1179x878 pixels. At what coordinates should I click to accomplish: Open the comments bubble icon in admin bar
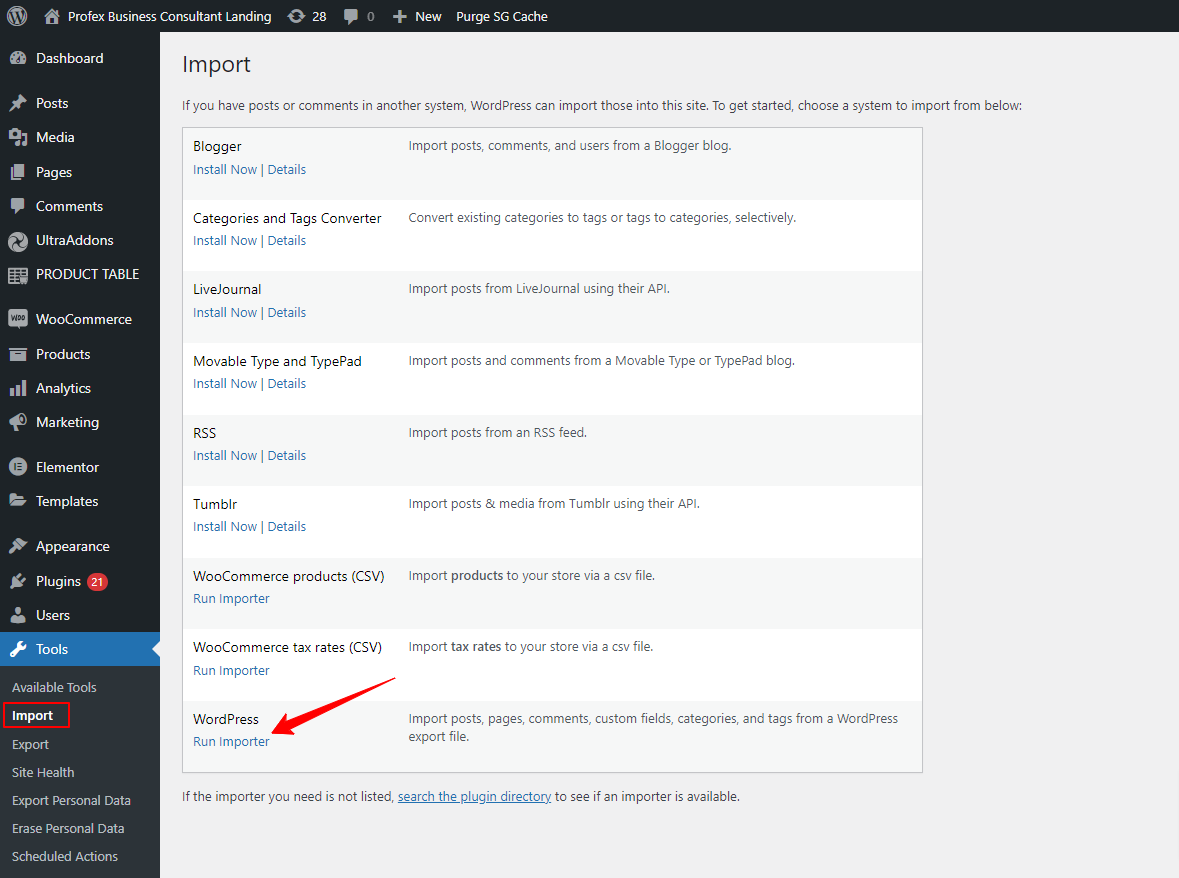[350, 17]
